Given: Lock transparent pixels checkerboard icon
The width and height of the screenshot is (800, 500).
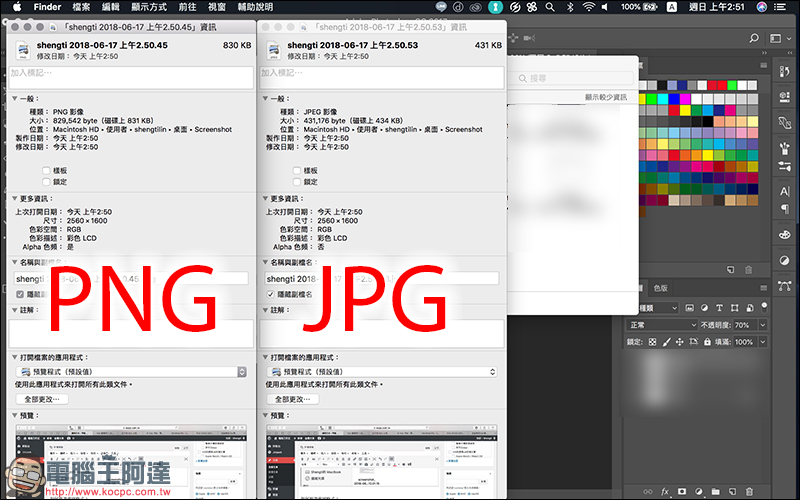Looking at the screenshot, I should click(x=653, y=342).
